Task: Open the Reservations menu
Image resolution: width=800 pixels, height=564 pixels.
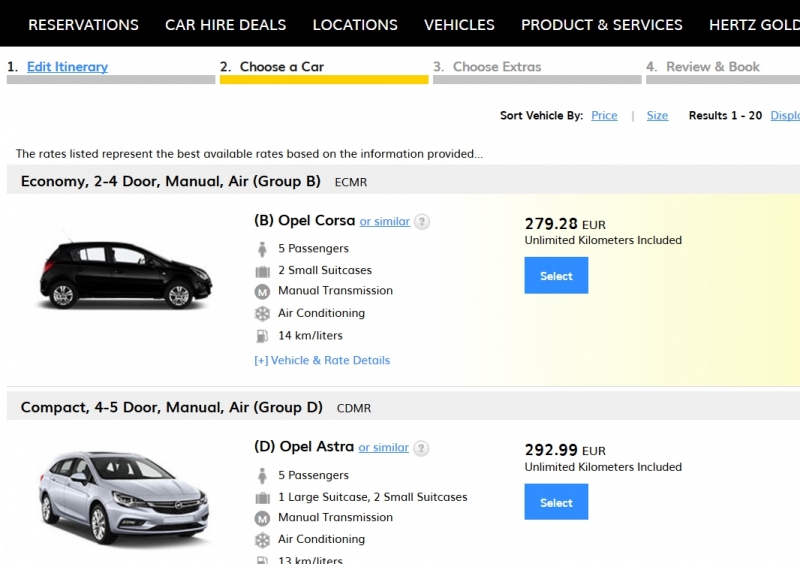Action: (x=83, y=25)
